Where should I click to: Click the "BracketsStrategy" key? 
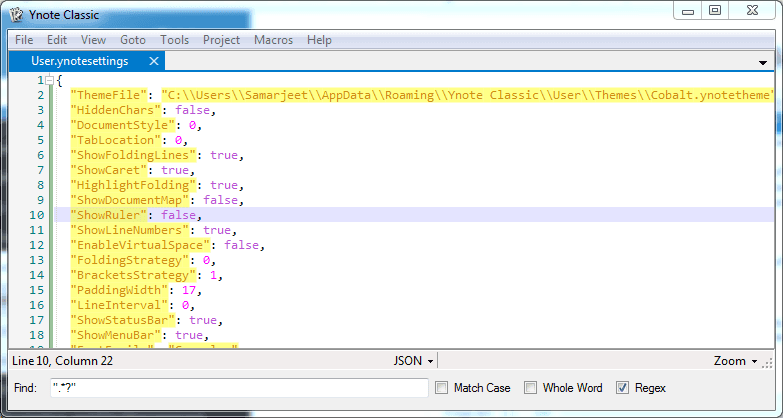[x=133, y=275]
